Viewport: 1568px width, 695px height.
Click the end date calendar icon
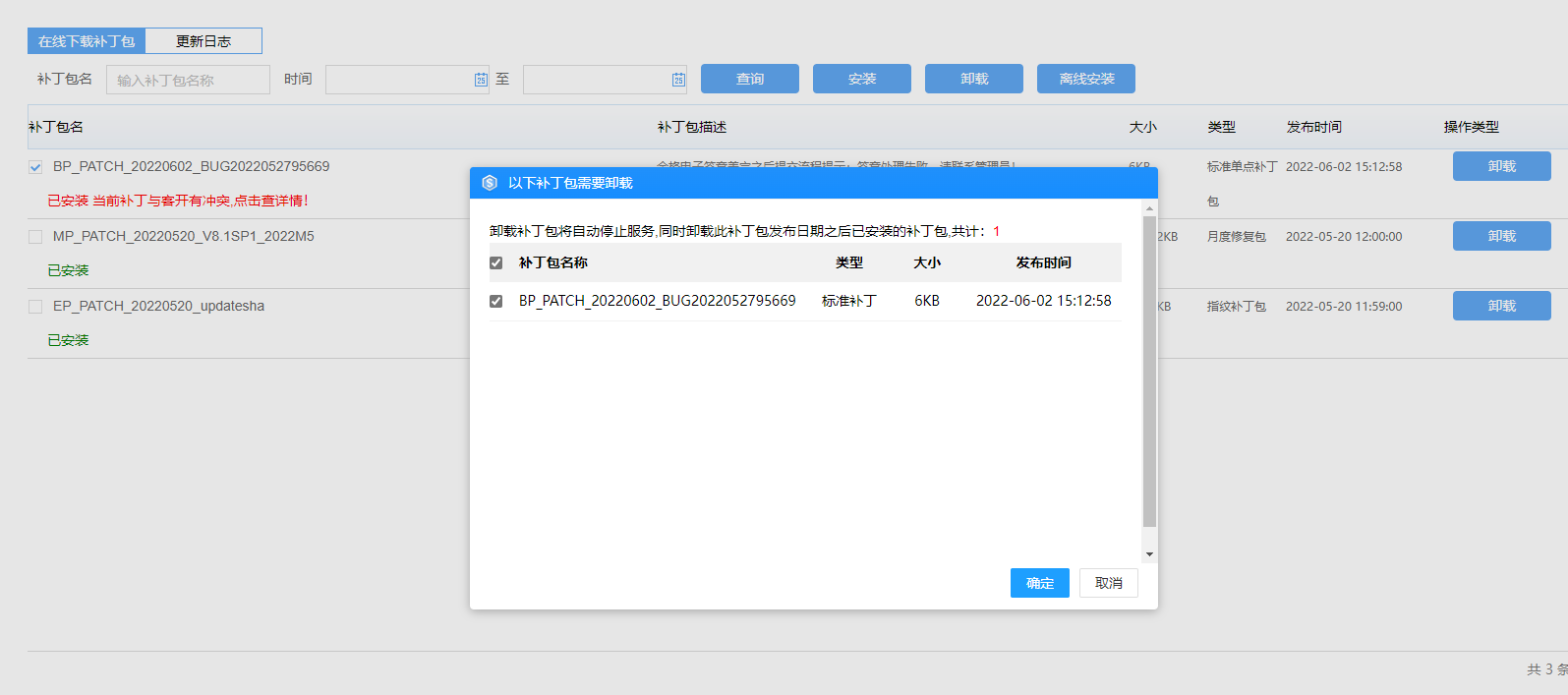(x=678, y=80)
